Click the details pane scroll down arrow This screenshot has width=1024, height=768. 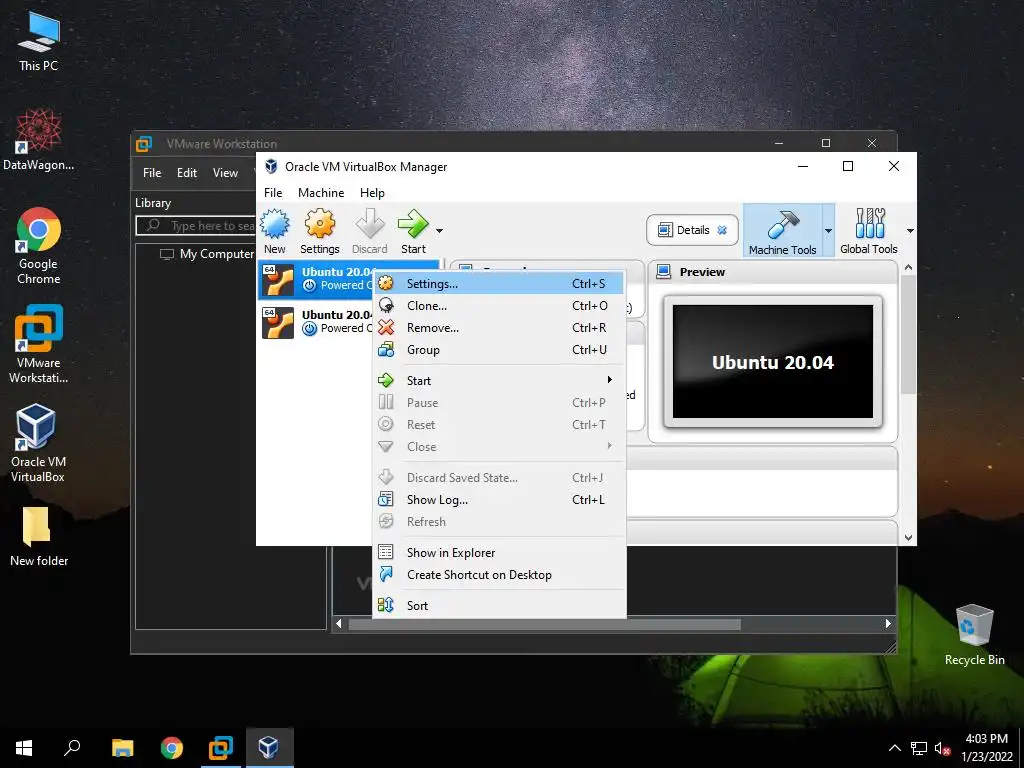point(908,537)
